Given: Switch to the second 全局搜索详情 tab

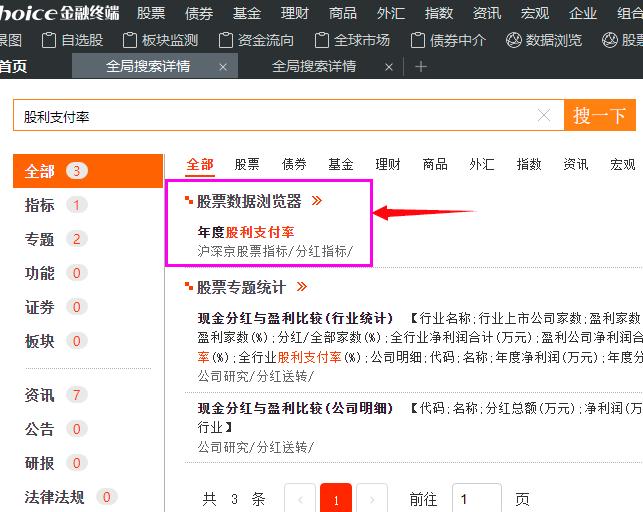Looking at the screenshot, I should tap(314, 66).
